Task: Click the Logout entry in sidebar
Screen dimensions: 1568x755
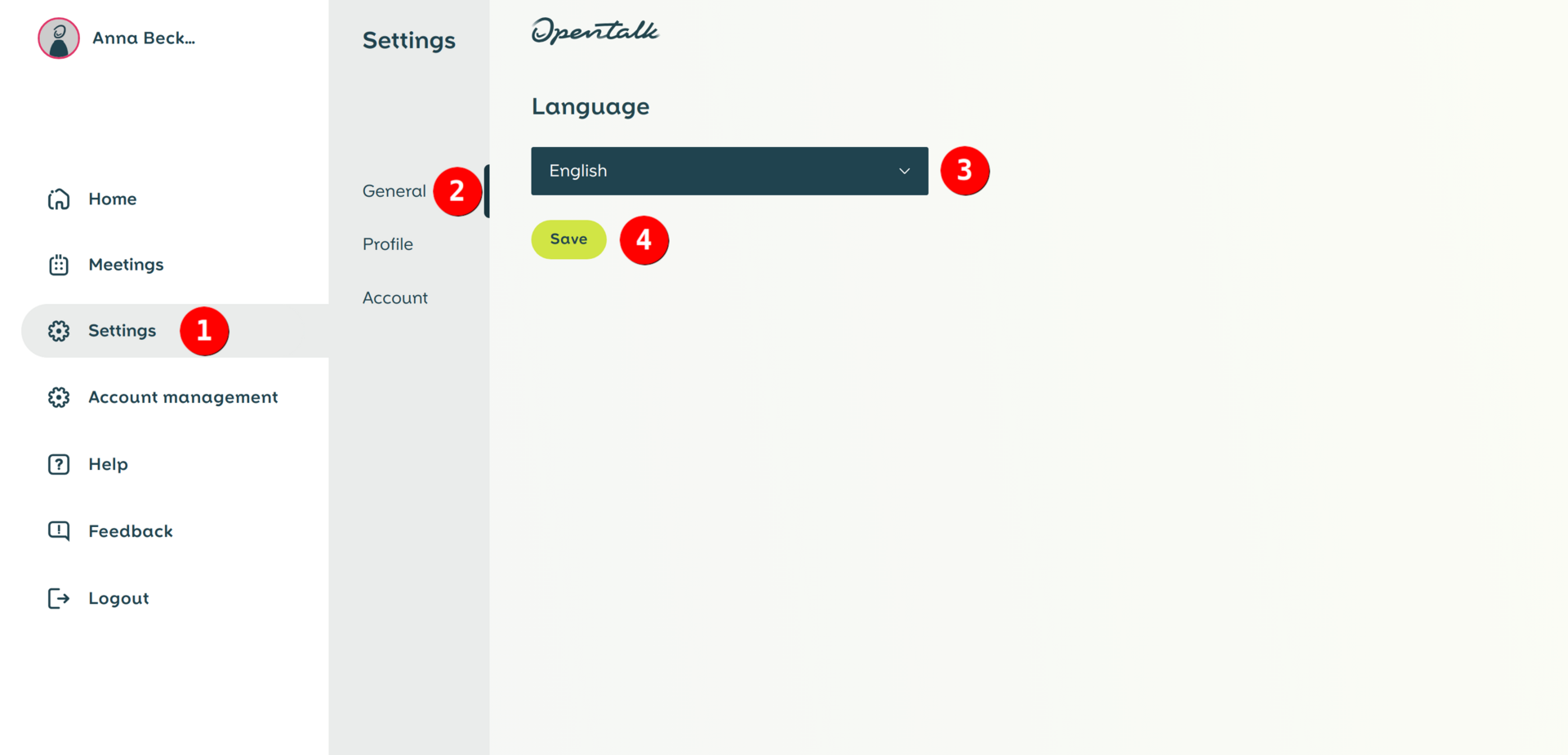Action: pos(118,597)
